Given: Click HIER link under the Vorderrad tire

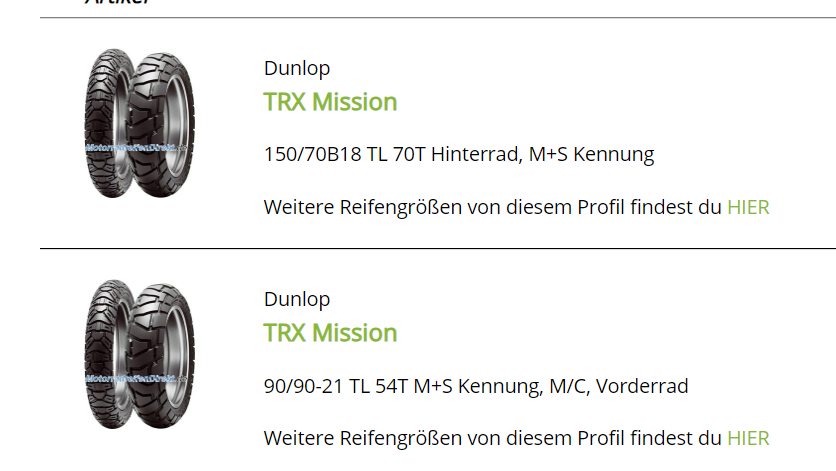Looking at the screenshot, I should click(748, 438).
